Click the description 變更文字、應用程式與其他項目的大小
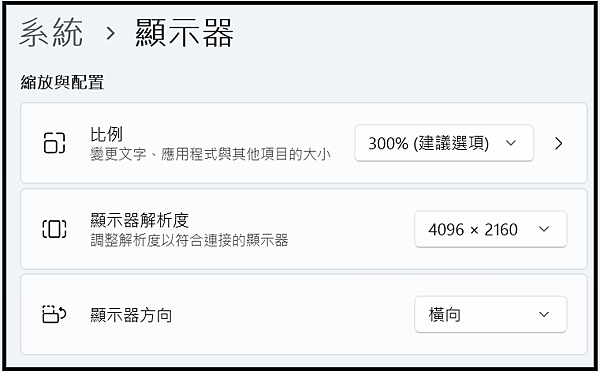Image resolution: width=600 pixels, height=372 pixels. 210,154
